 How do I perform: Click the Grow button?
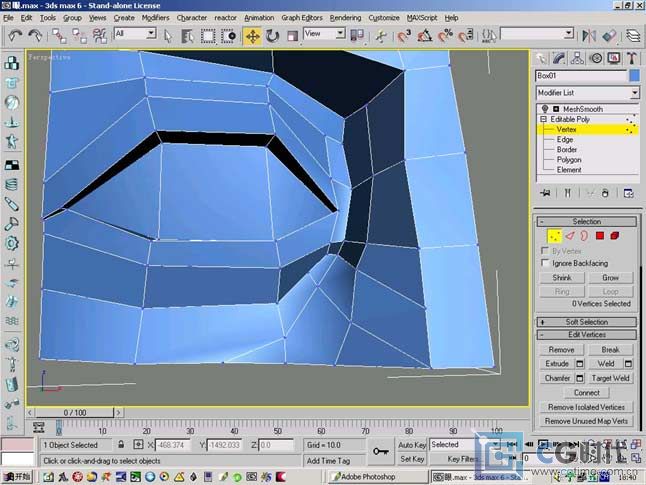[x=610, y=278]
